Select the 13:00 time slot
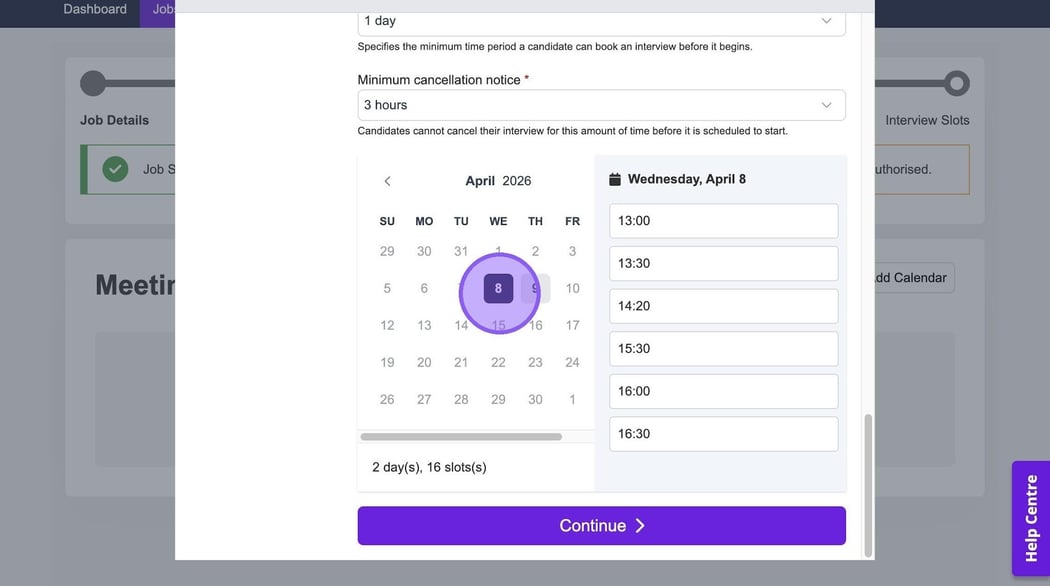The image size is (1050, 586). pyautogui.click(x=723, y=221)
